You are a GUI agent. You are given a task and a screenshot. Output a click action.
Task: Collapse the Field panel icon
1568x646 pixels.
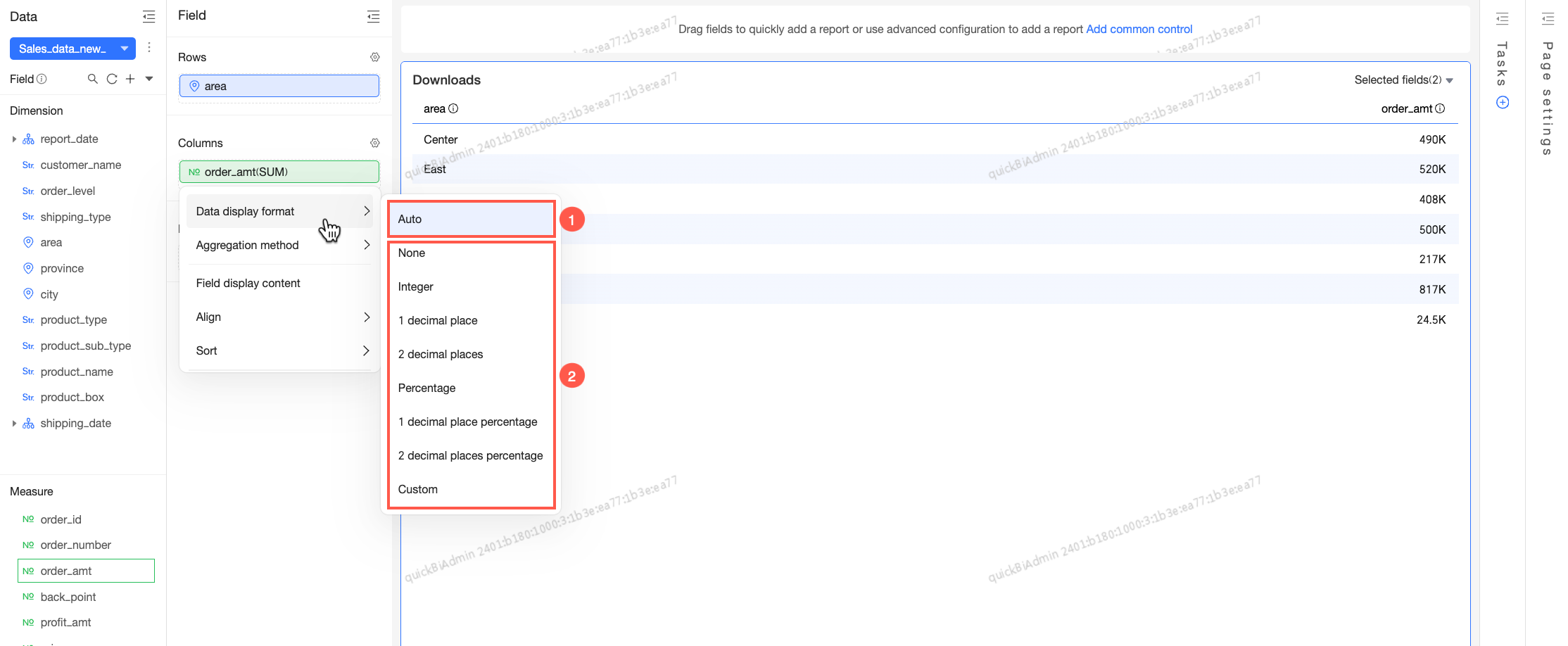373,17
